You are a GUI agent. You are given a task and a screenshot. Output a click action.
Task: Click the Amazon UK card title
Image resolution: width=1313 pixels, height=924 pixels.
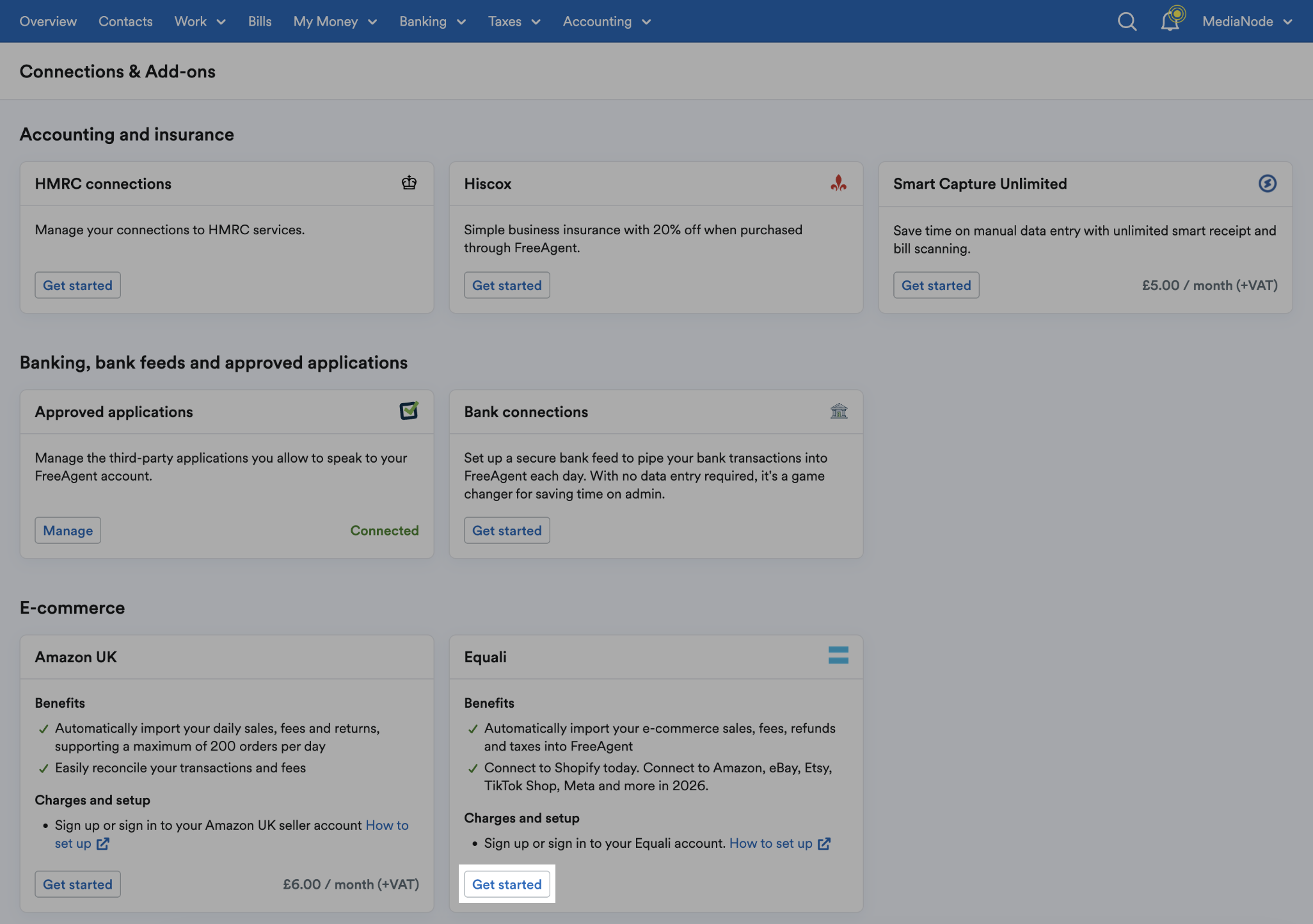click(76, 657)
